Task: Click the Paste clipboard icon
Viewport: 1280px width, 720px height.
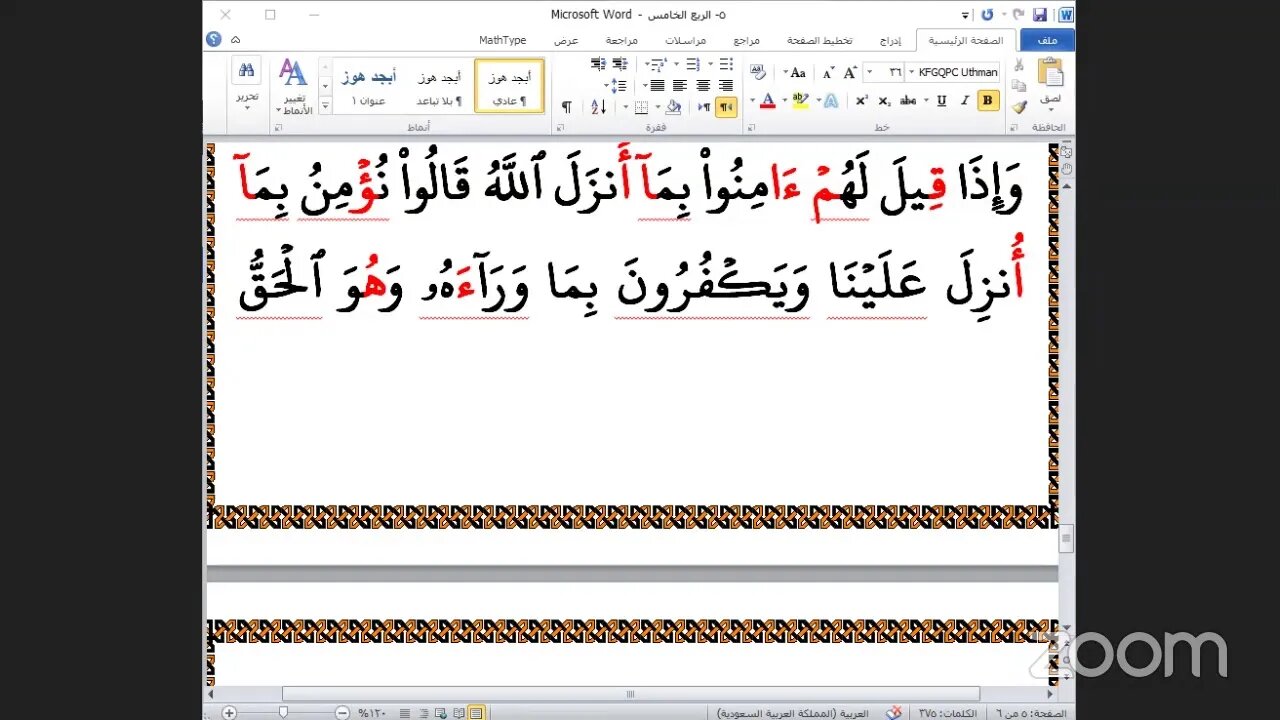Action: [x=1050, y=73]
